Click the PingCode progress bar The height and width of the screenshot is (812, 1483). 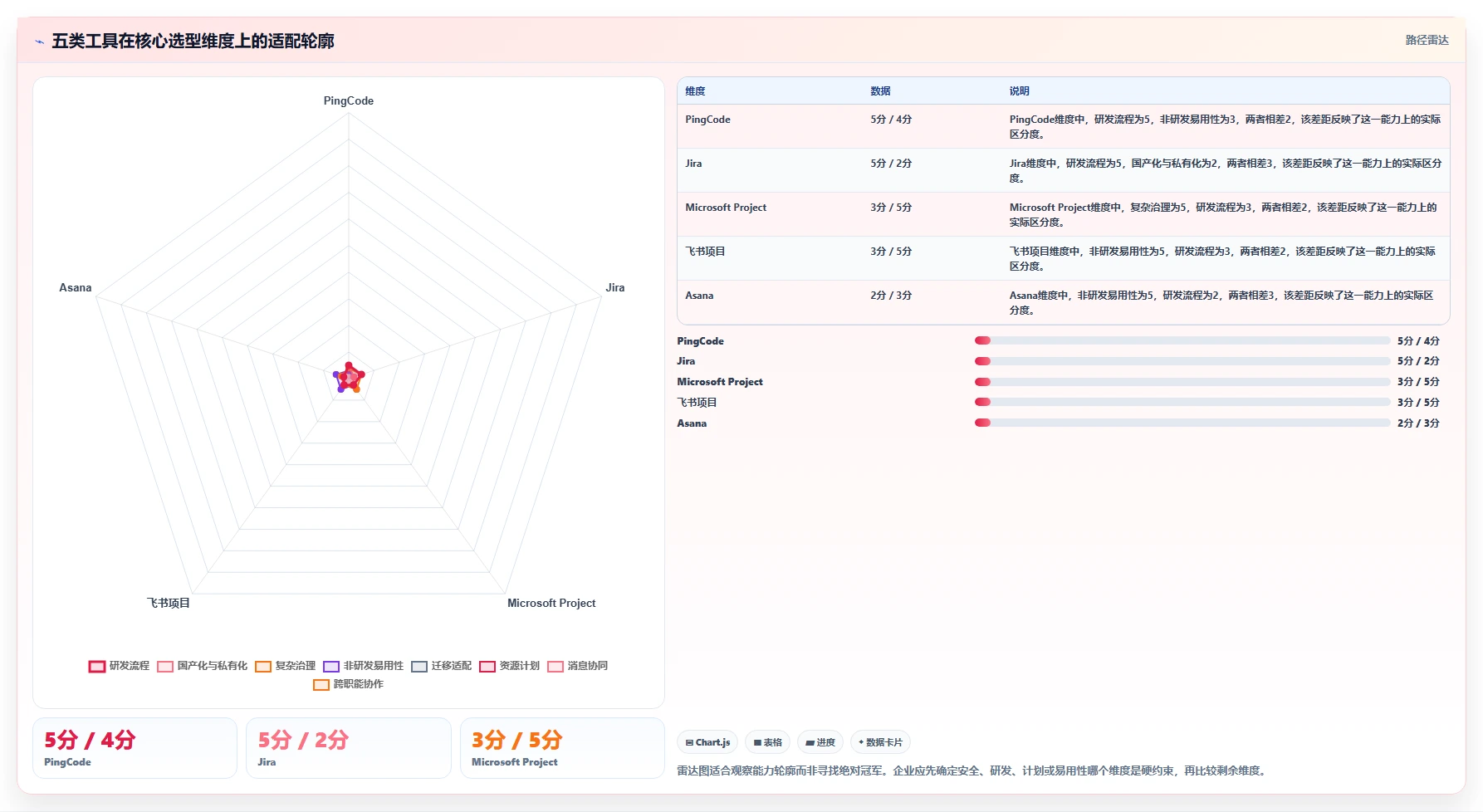point(1182,340)
